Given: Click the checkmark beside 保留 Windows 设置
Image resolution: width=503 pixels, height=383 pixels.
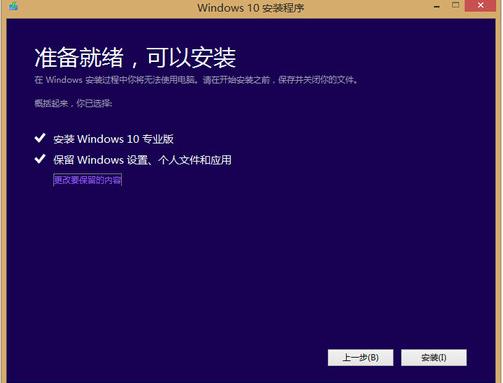Looking at the screenshot, I should [x=40, y=159].
